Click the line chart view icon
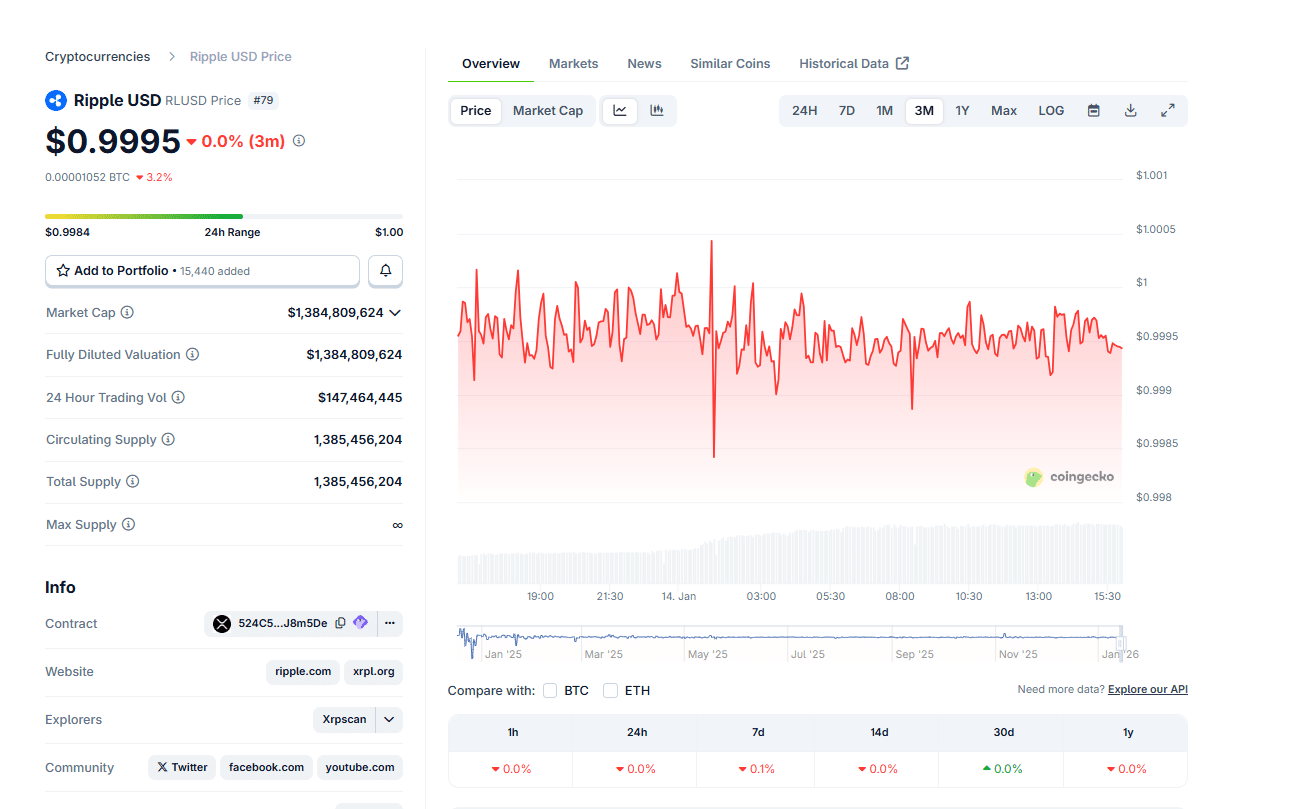 pos(620,111)
